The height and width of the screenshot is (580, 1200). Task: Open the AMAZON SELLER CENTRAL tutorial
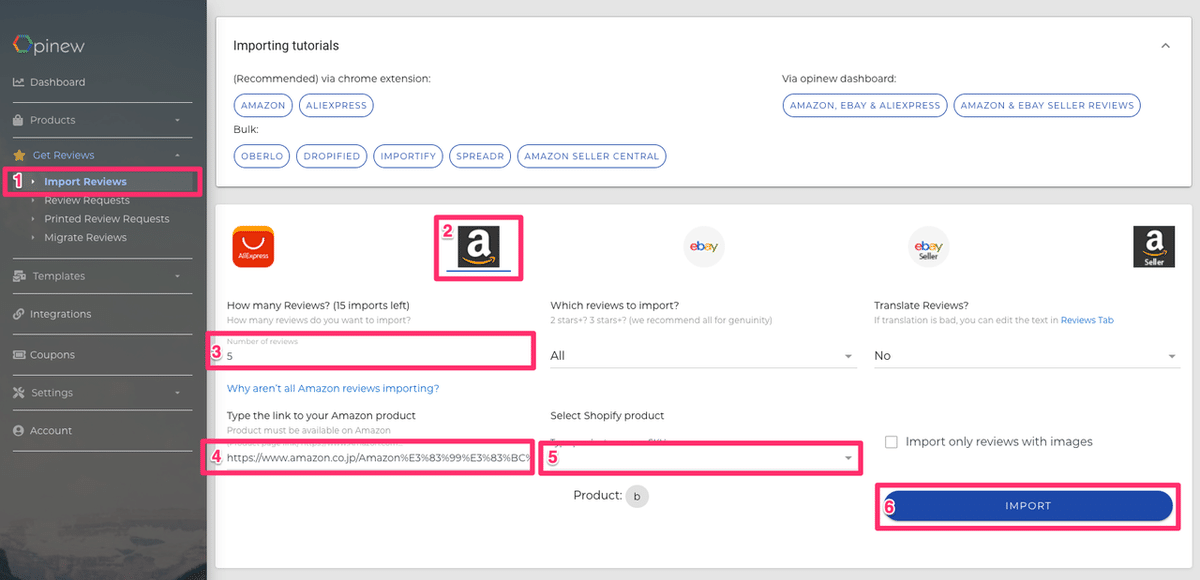tap(592, 156)
